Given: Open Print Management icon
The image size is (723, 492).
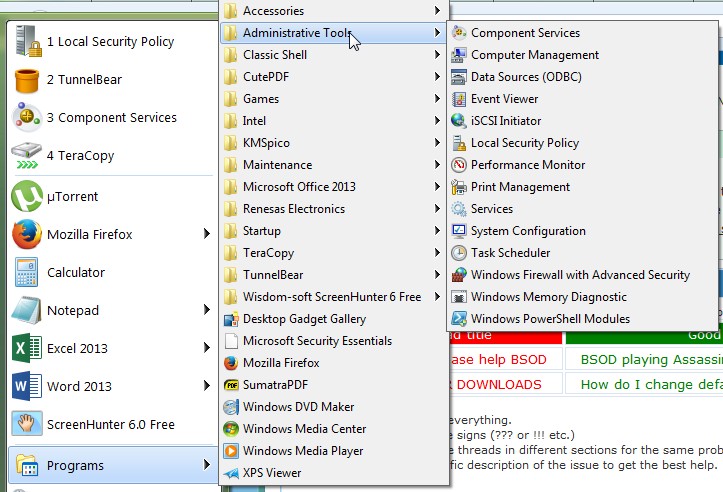Looking at the screenshot, I should [x=459, y=187].
